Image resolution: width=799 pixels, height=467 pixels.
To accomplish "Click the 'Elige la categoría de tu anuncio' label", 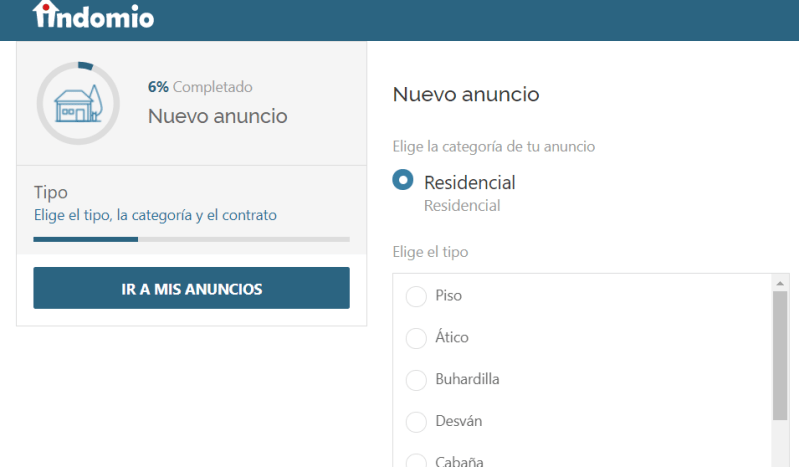I will [493, 147].
